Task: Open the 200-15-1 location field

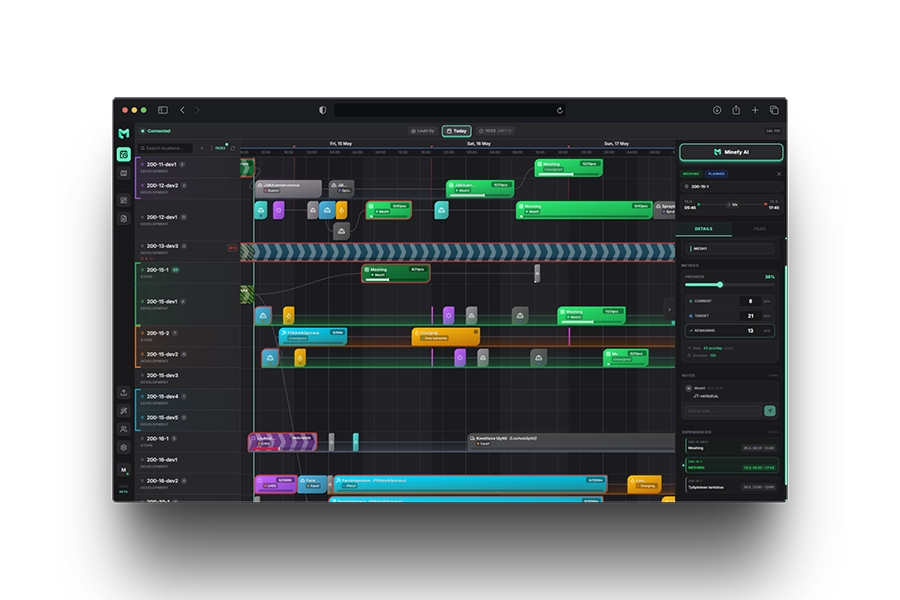Action: click(x=731, y=187)
